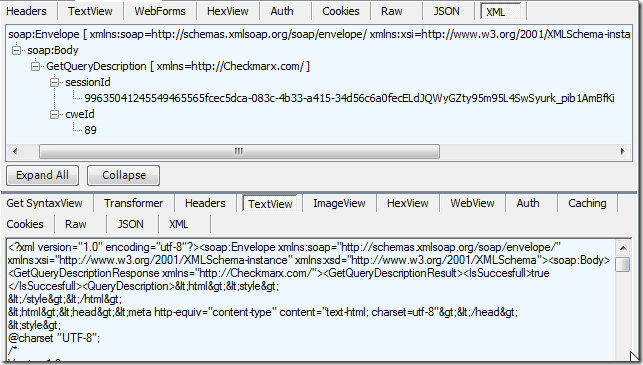Click the @charset "UTF-8" line
The width and height of the screenshot is (643, 365).
click(54, 338)
